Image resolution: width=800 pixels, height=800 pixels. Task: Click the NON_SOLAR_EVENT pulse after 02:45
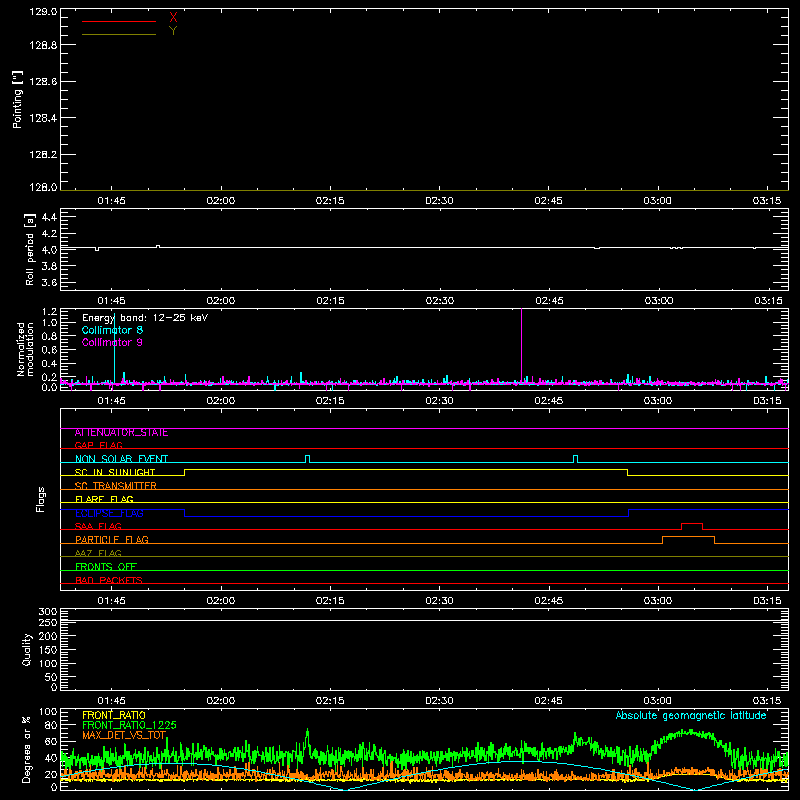[576, 459]
